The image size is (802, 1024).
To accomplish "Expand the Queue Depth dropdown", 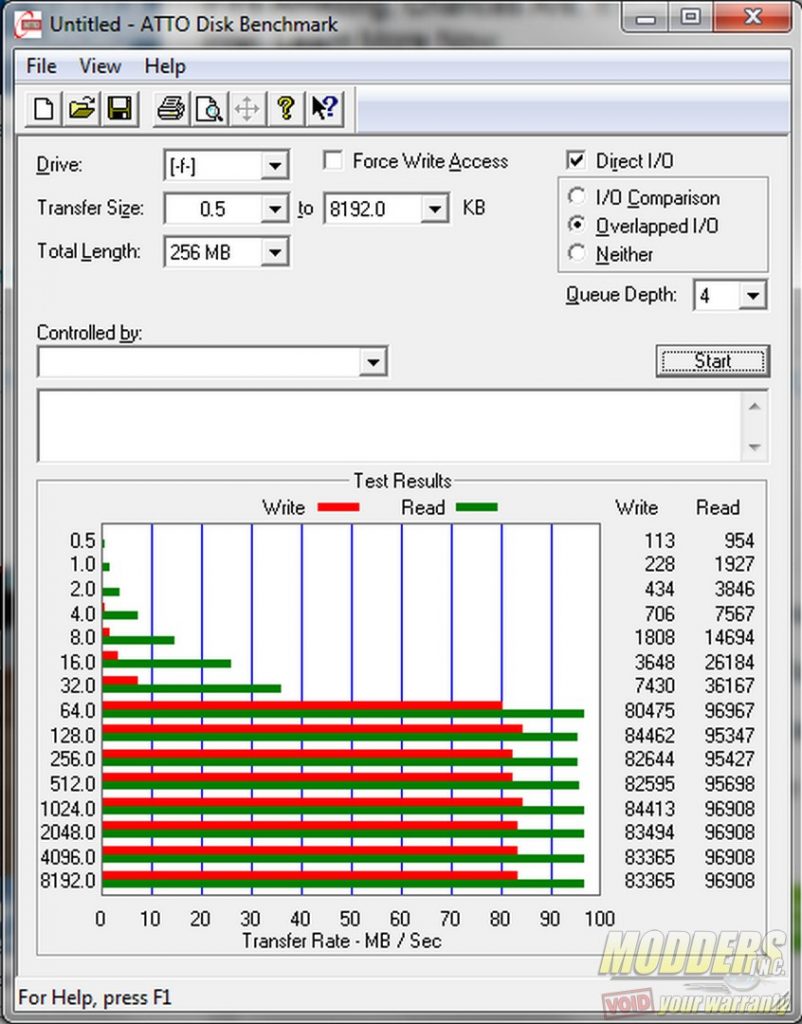I will point(753,296).
